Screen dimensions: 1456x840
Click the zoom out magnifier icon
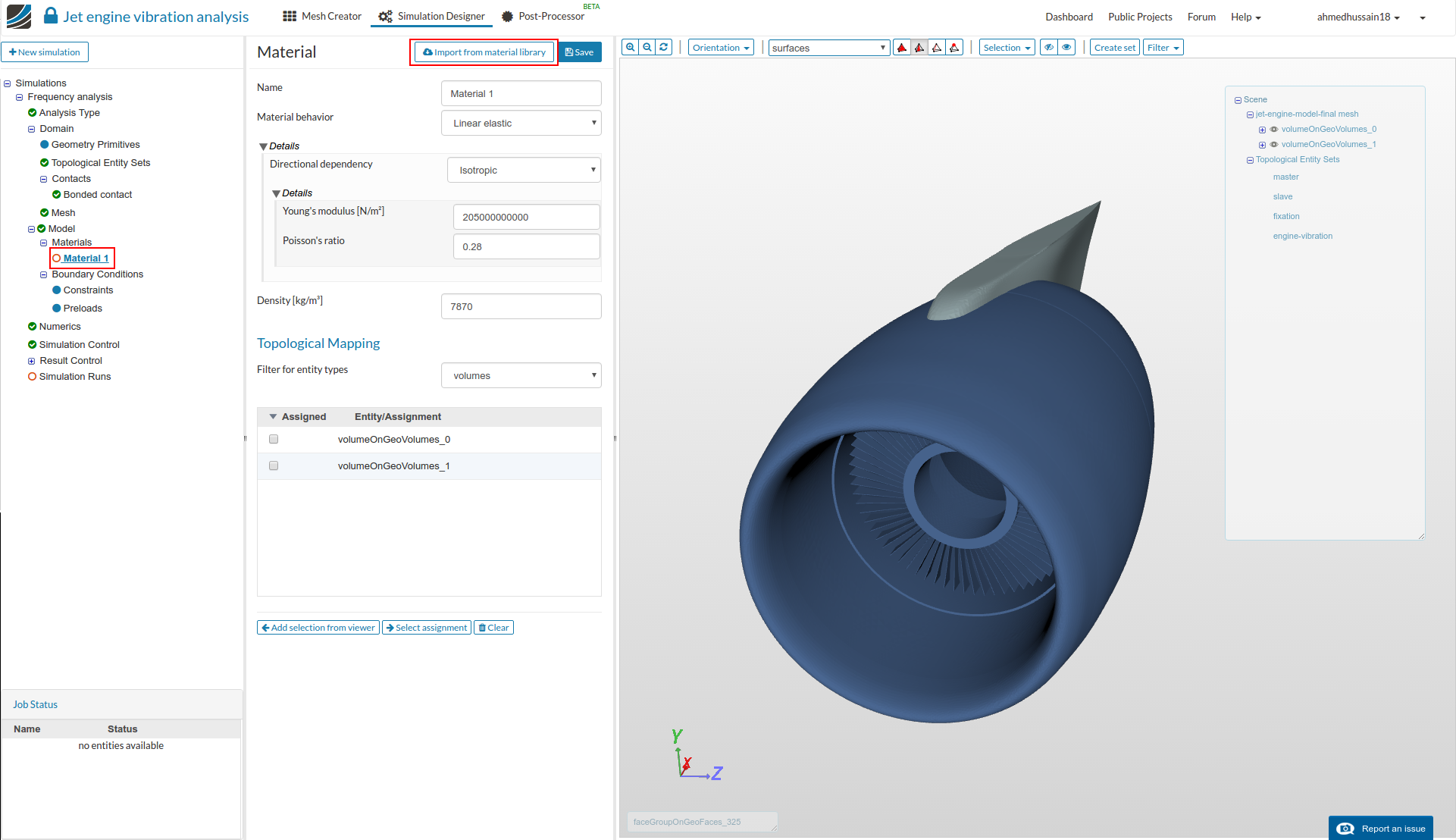pos(647,47)
